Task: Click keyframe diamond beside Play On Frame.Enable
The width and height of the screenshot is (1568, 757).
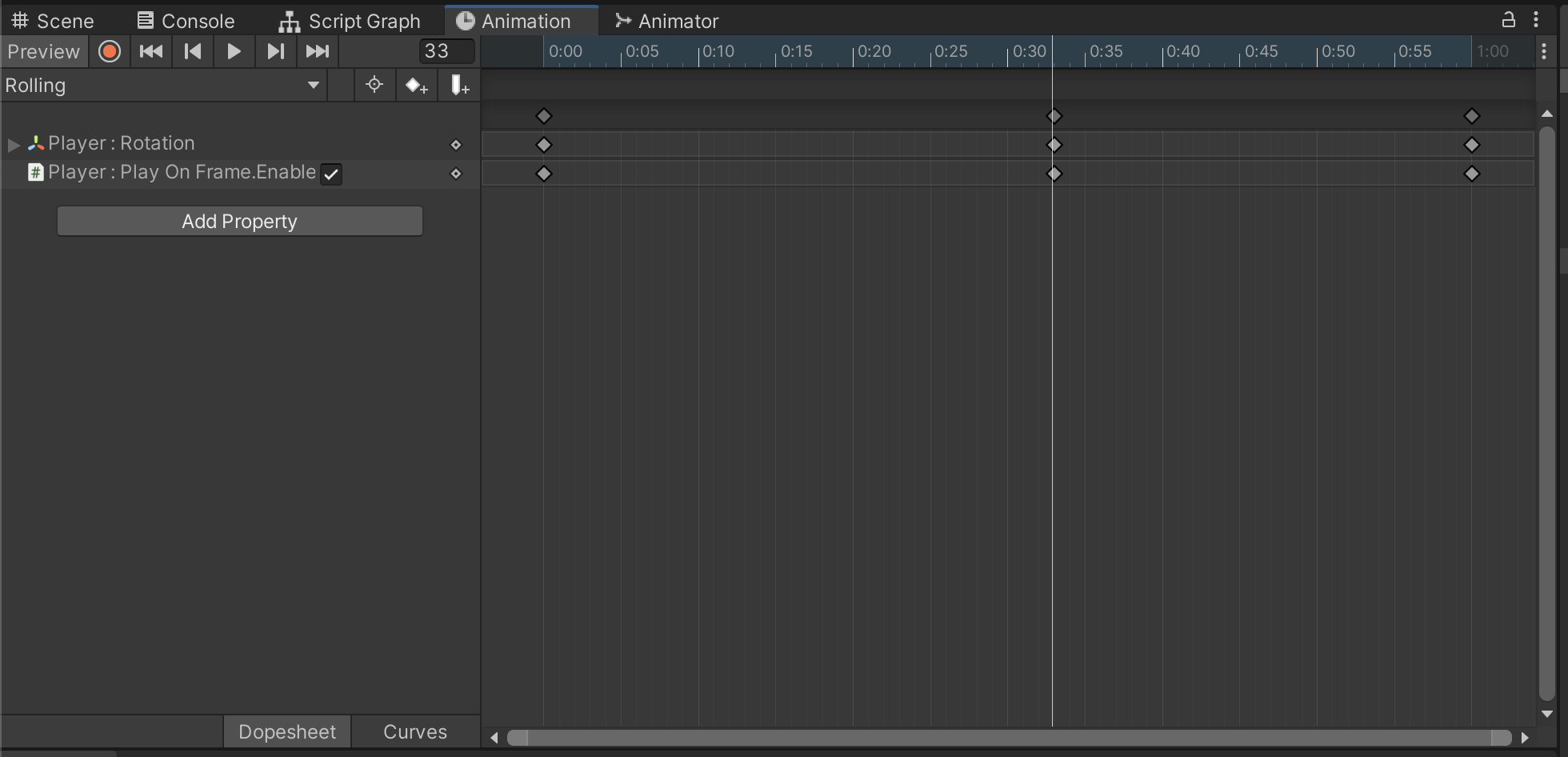Action: (x=456, y=174)
